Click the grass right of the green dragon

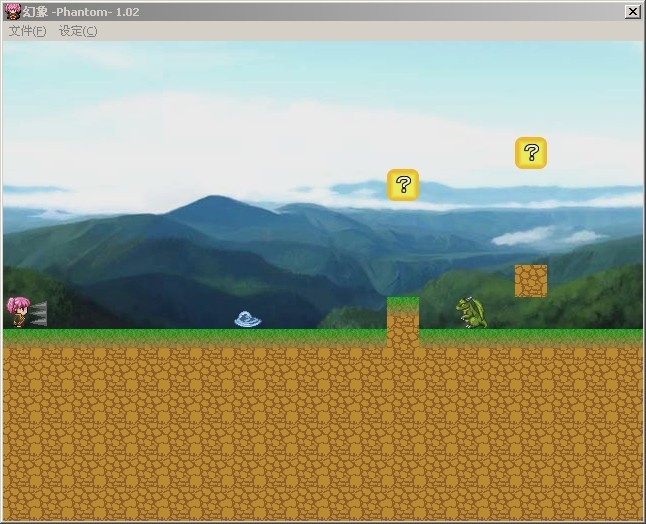tap(564, 337)
